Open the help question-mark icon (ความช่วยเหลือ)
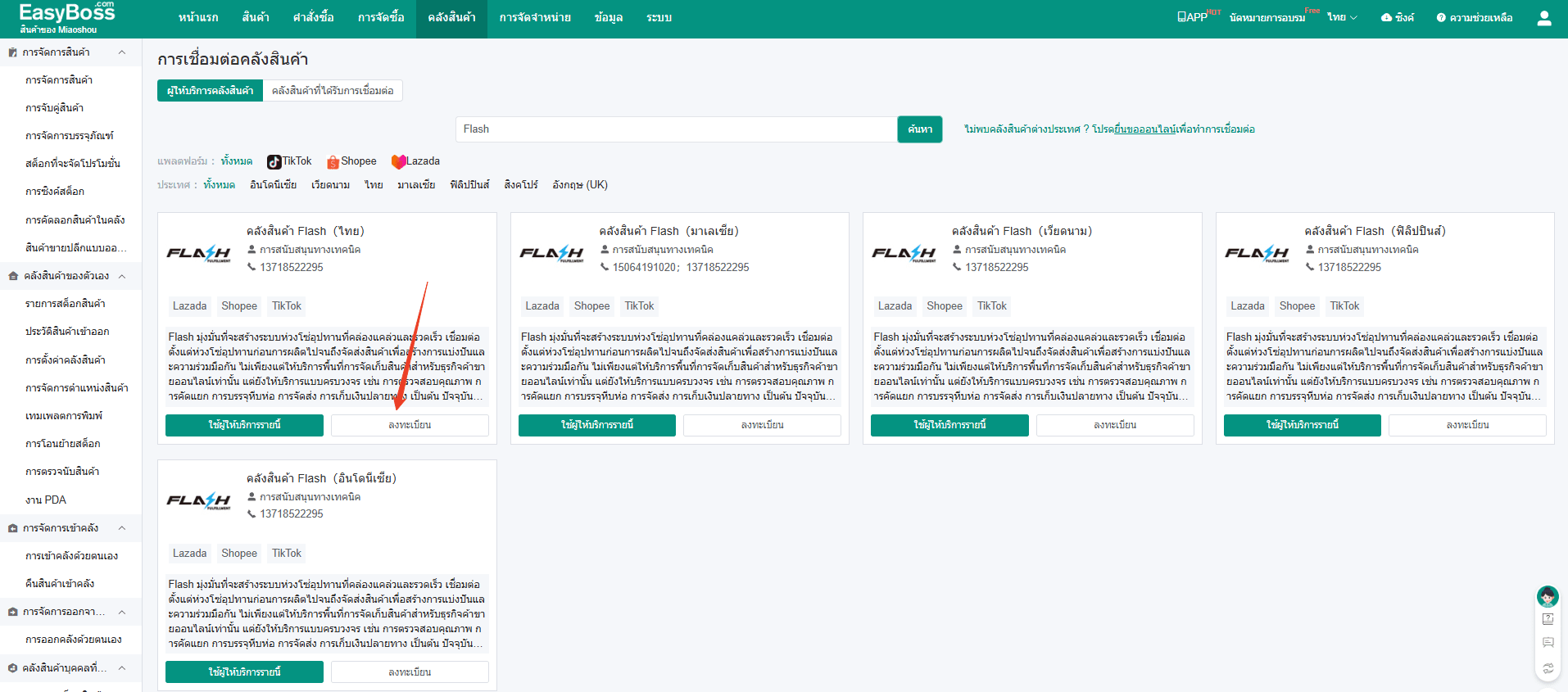Viewport: 1568px width, 692px height. pos(1441,18)
